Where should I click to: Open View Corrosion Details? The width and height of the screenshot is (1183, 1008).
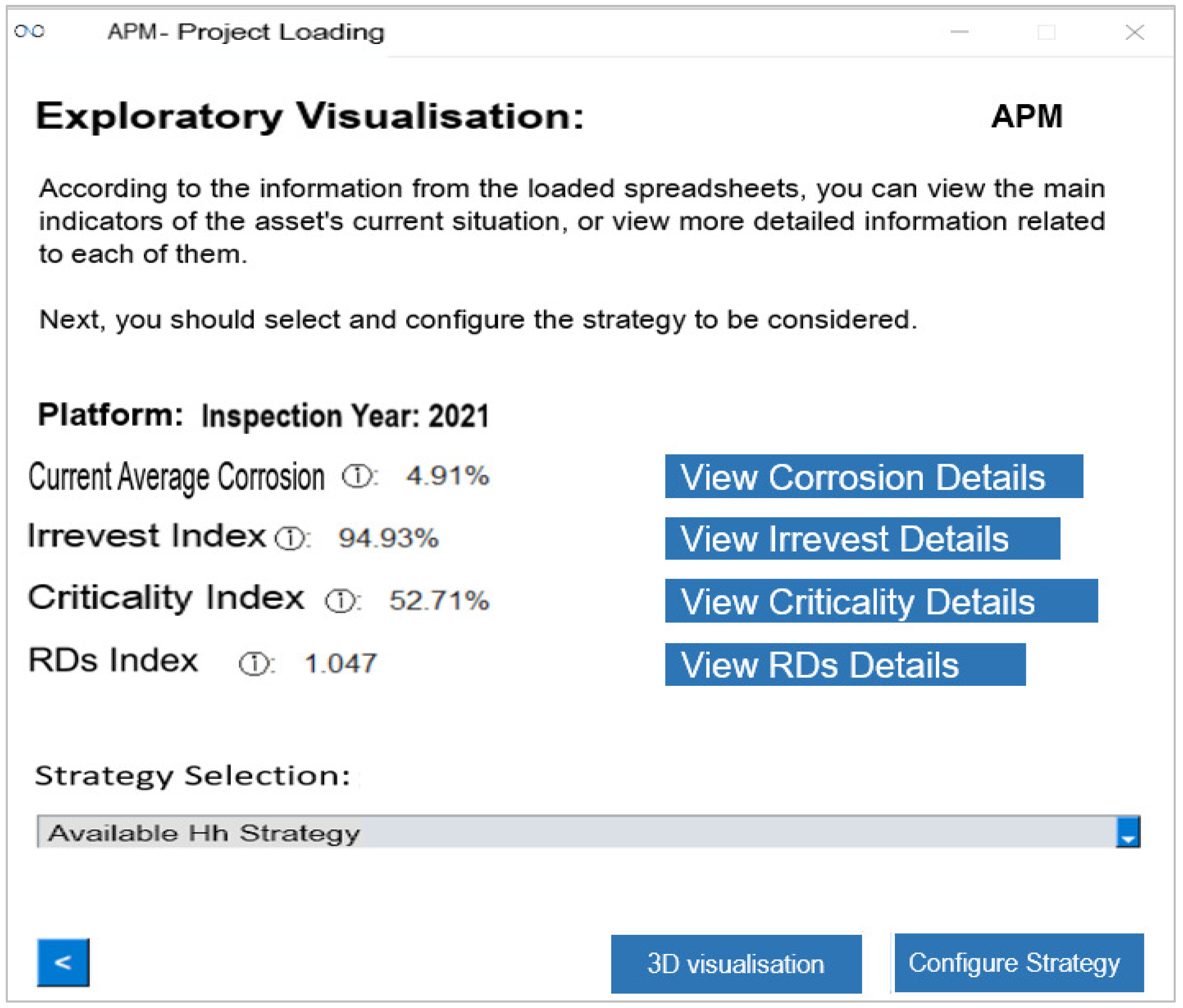(873, 477)
